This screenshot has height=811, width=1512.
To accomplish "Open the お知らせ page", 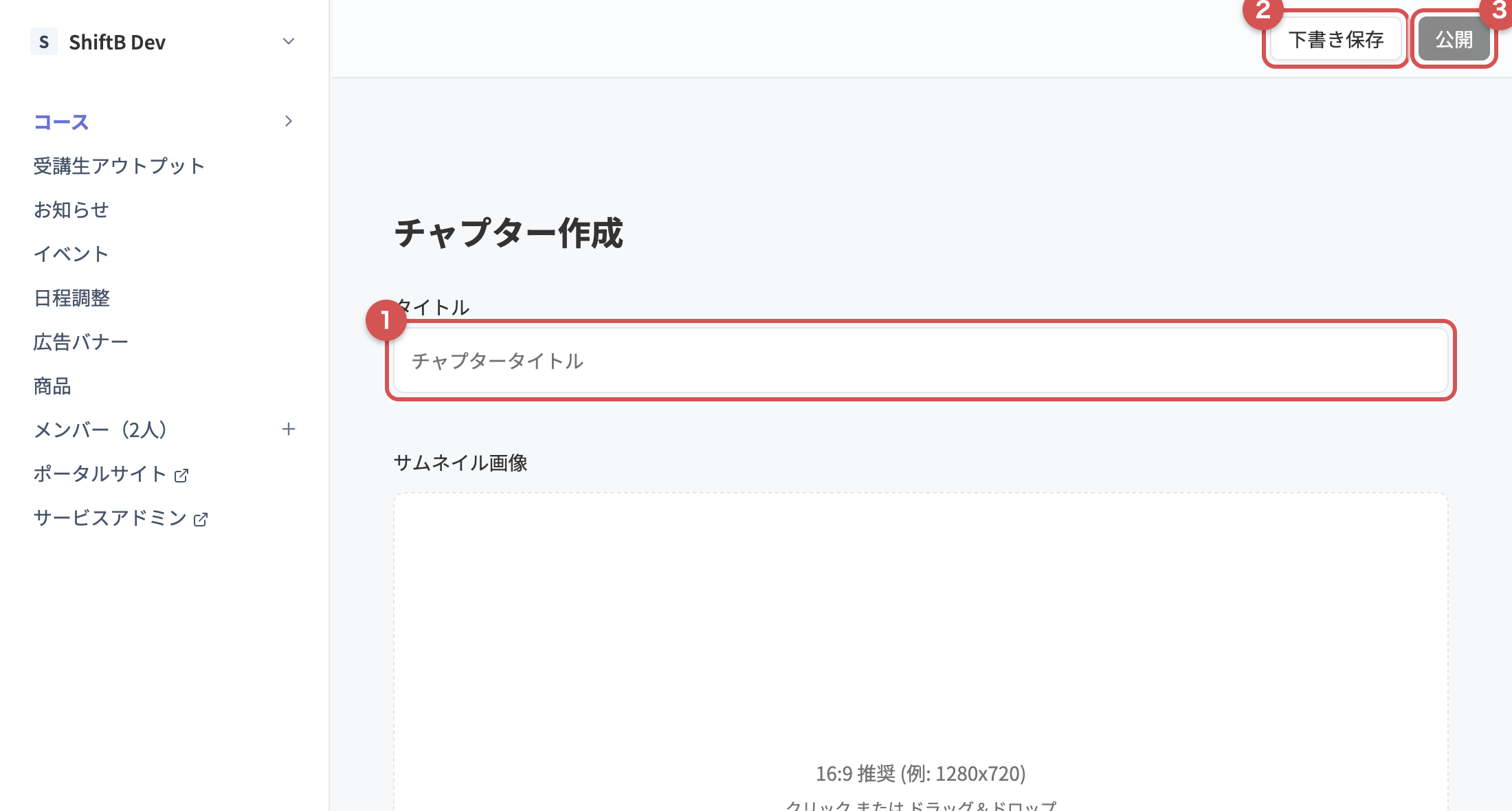I will (71, 210).
